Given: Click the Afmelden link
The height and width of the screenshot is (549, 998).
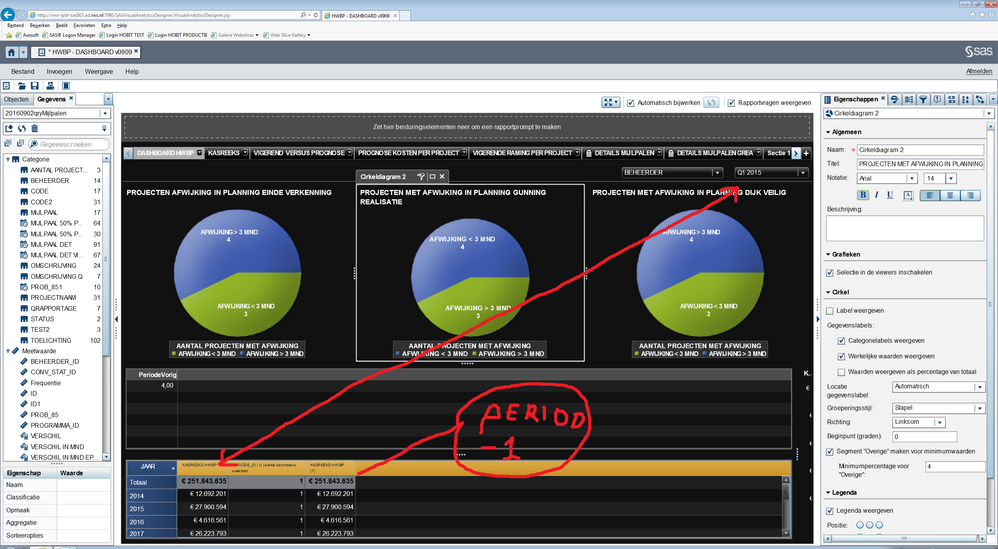Looking at the screenshot, I should point(979,71).
